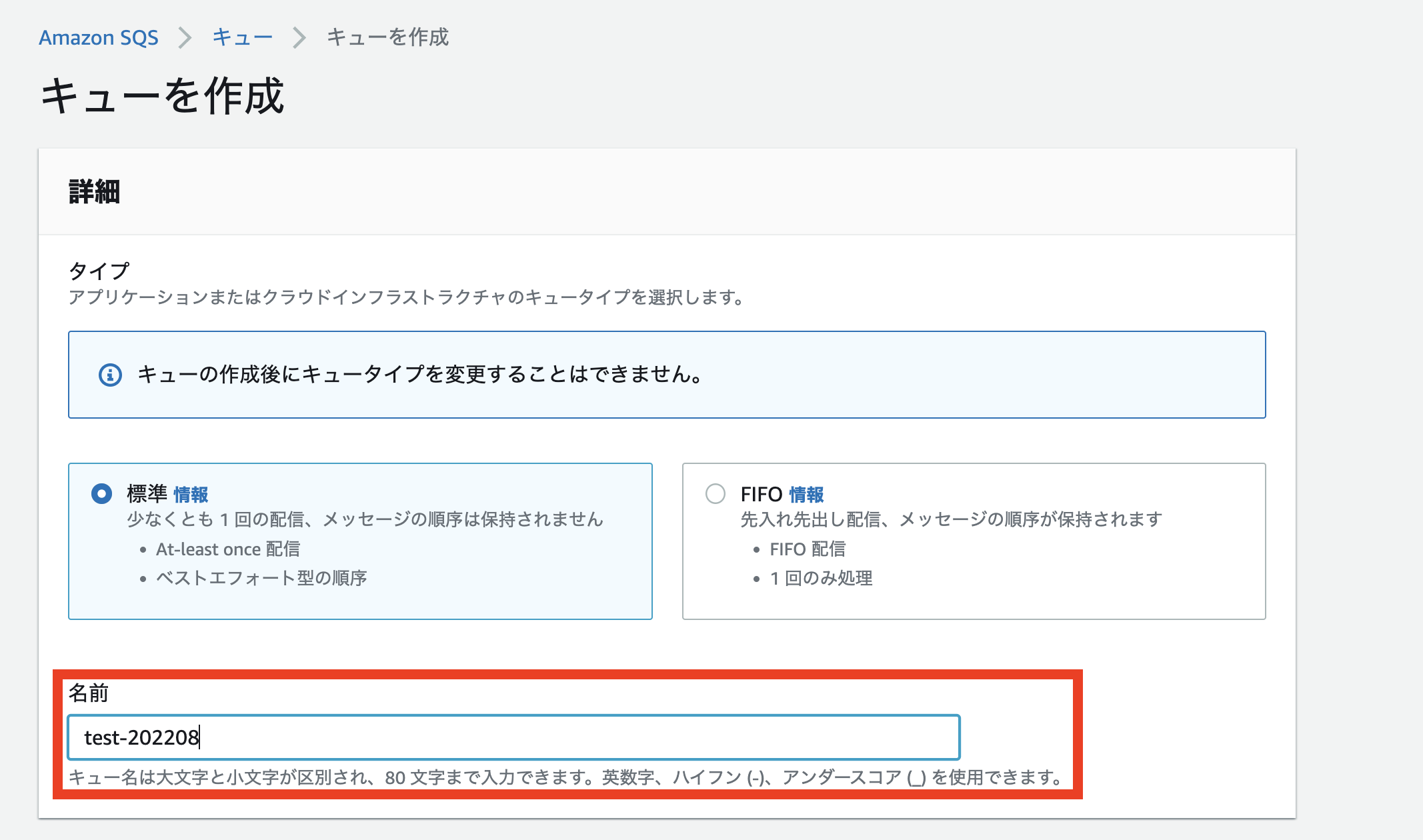Click the Amazon SQS breadcrumb link
Image resolution: width=1423 pixels, height=840 pixels.
coord(99,37)
